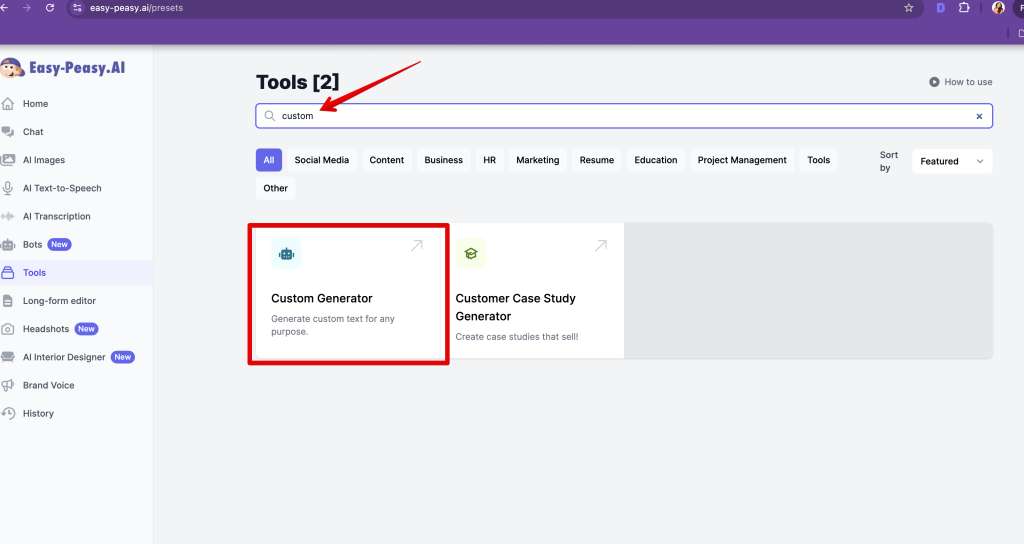Image resolution: width=1024 pixels, height=544 pixels.
Task: Click the Home icon in sidebar
Action: point(8,104)
